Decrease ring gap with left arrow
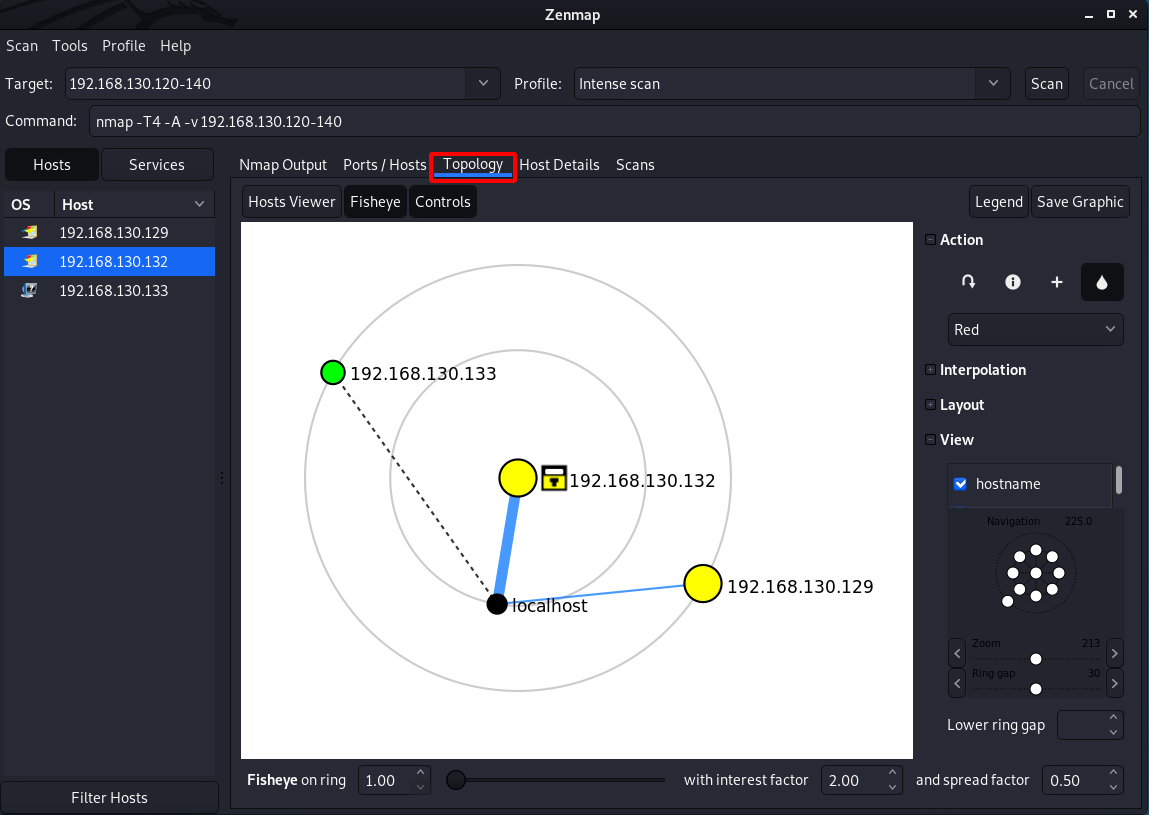This screenshot has height=815, width=1149. coord(957,683)
